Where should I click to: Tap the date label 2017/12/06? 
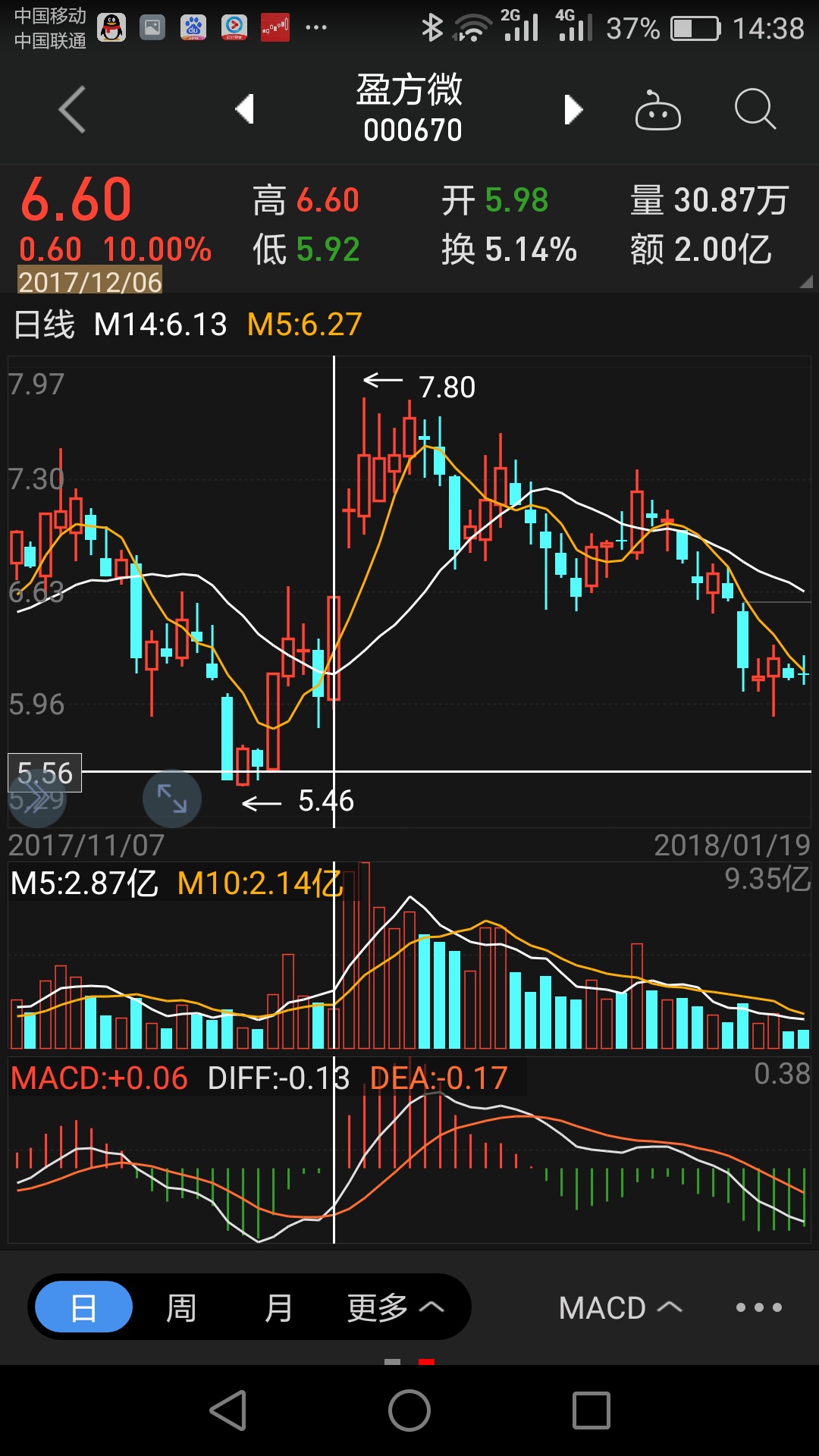(x=90, y=281)
